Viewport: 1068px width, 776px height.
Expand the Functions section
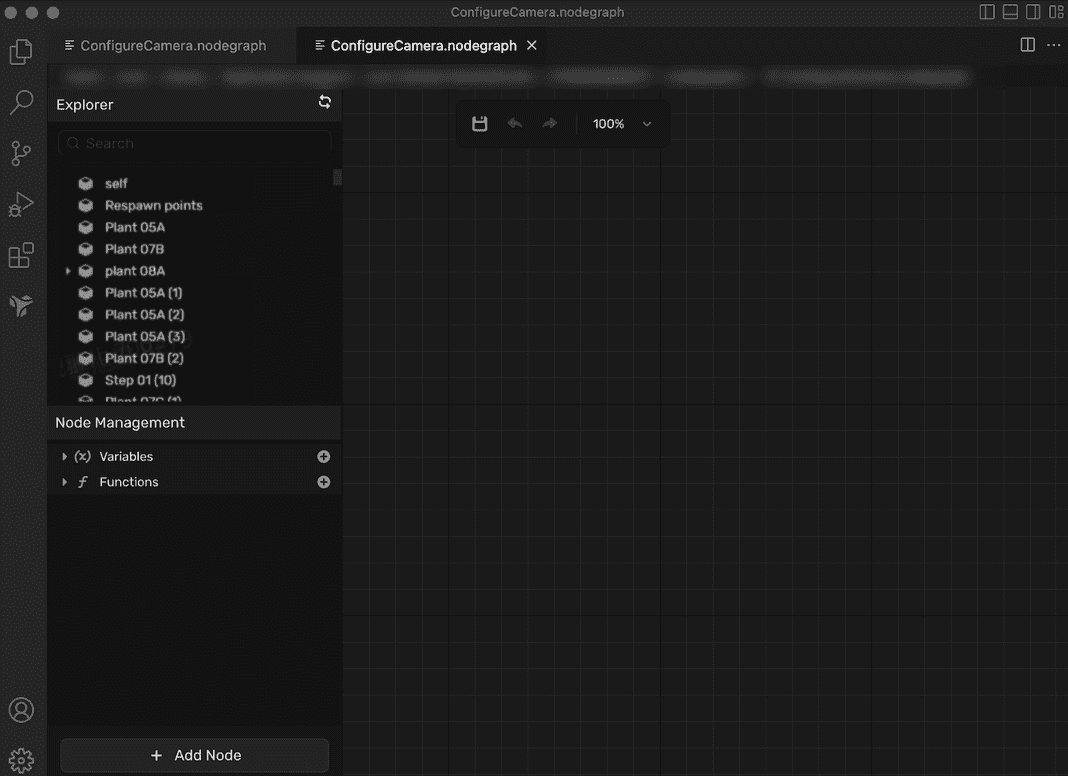point(65,481)
